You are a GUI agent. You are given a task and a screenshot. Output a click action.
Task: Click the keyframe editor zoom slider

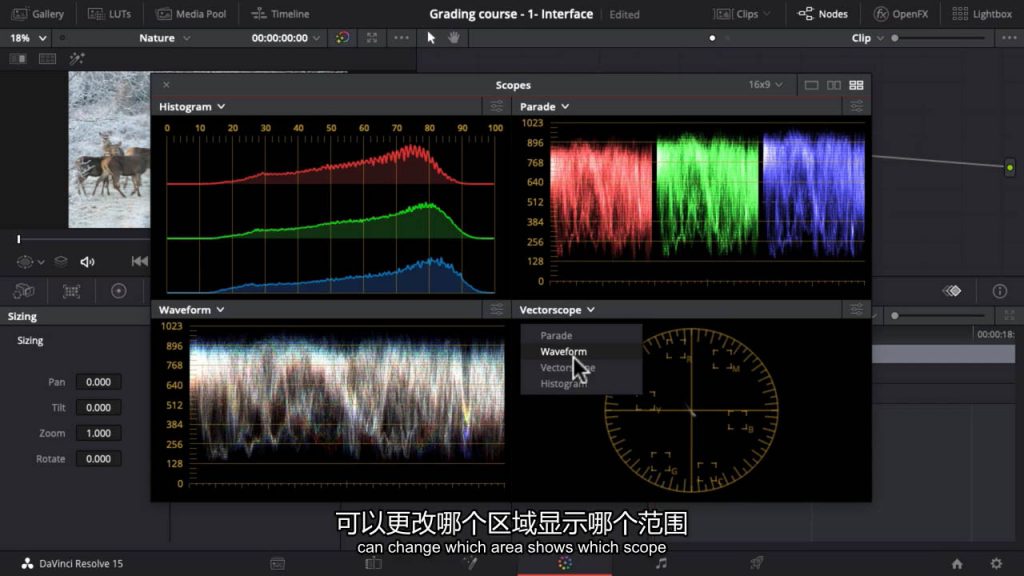tap(939, 316)
